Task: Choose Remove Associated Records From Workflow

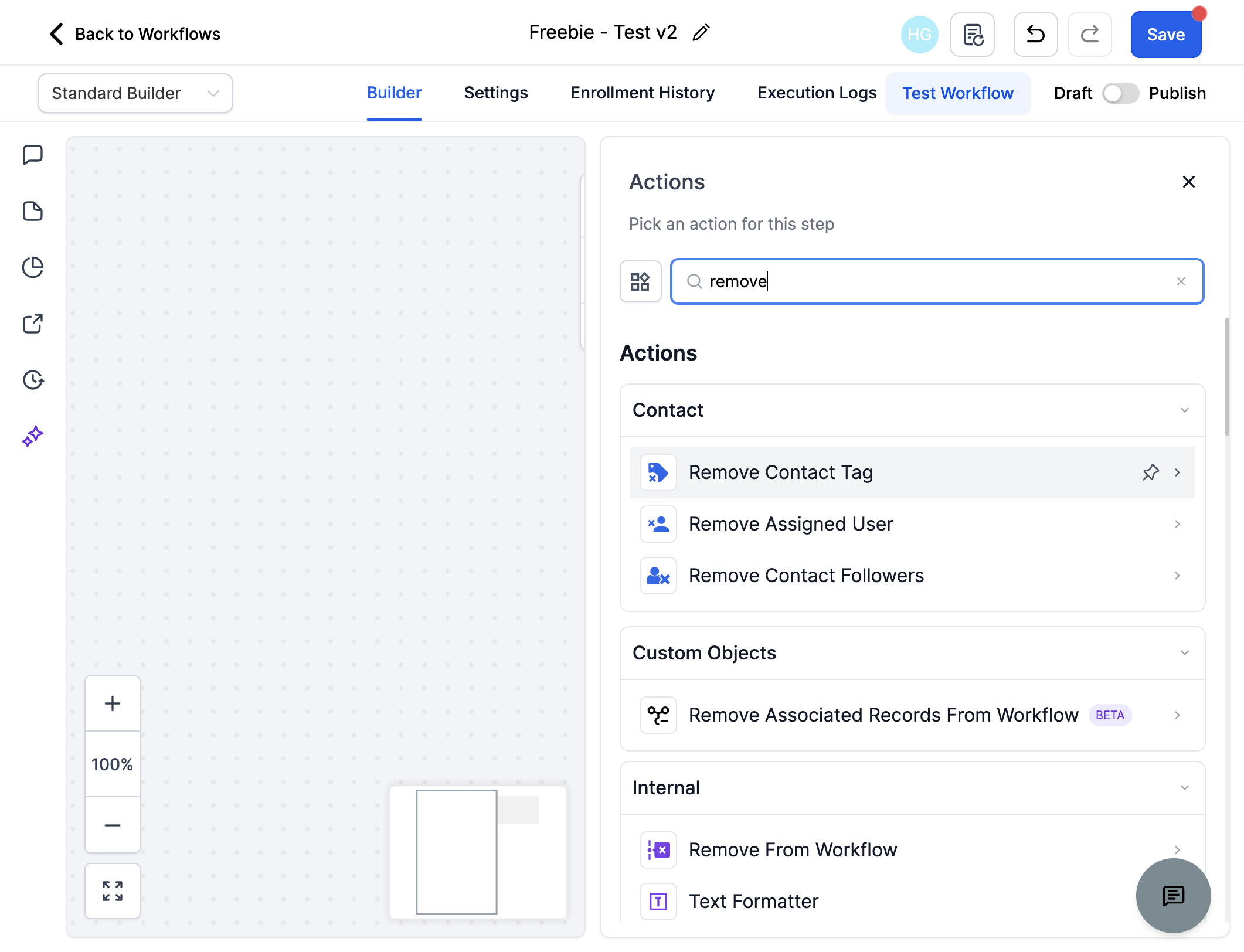Action: pyautogui.click(x=912, y=715)
